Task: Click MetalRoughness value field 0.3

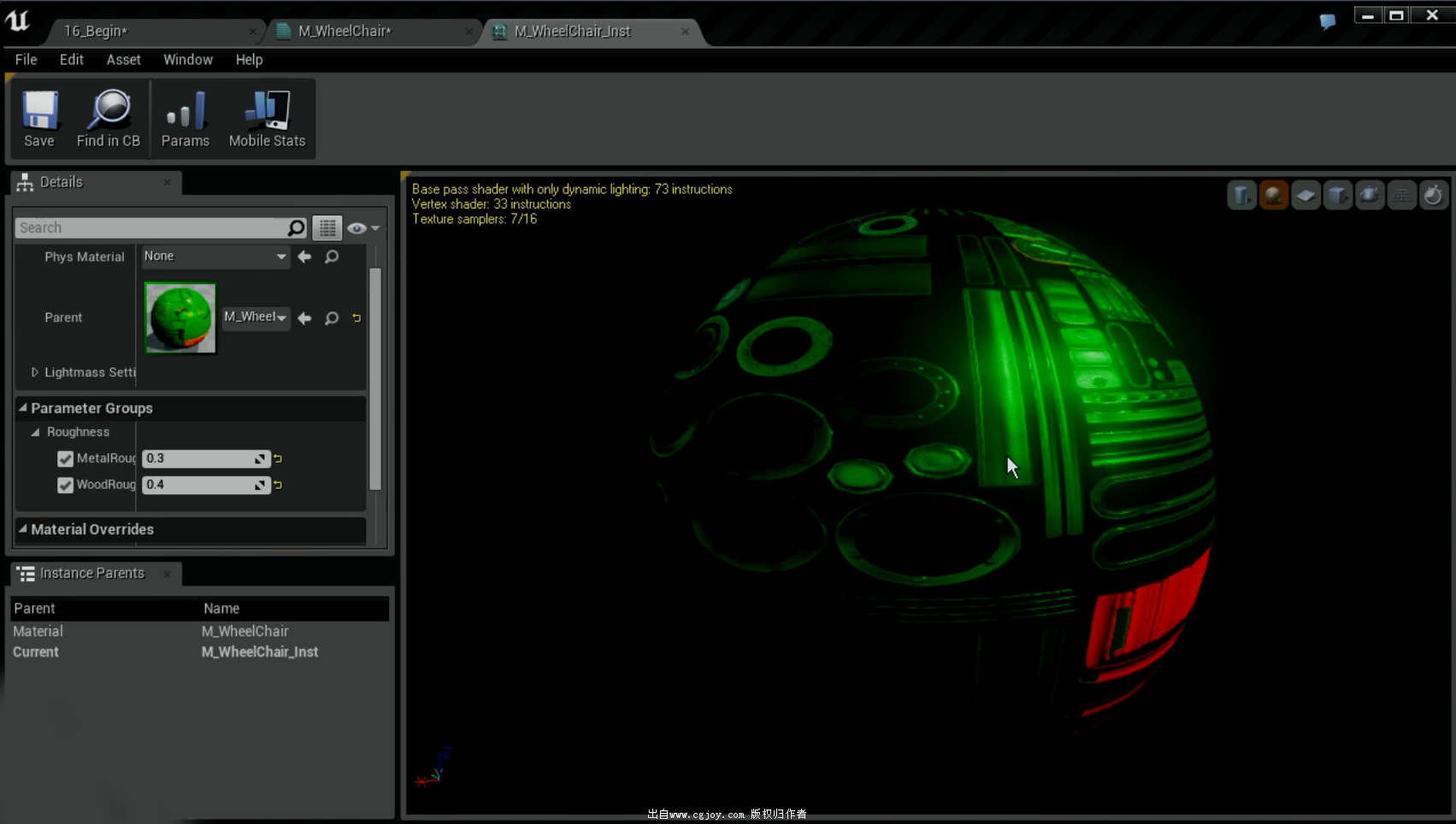Action: click(206, 459)
